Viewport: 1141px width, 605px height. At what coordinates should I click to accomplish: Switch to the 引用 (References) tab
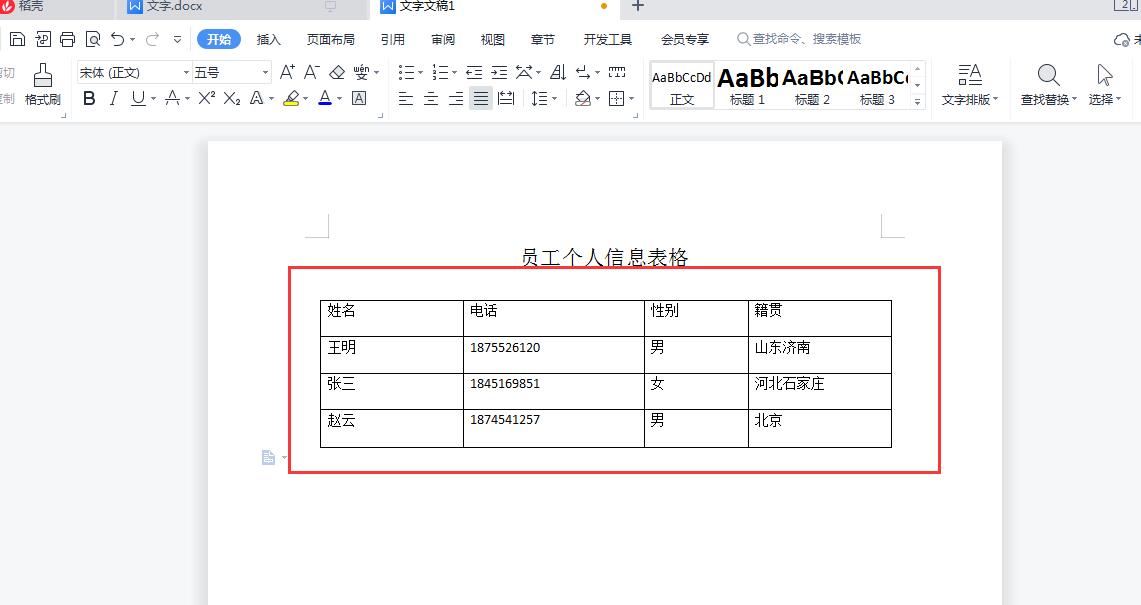tap(392, 39)
